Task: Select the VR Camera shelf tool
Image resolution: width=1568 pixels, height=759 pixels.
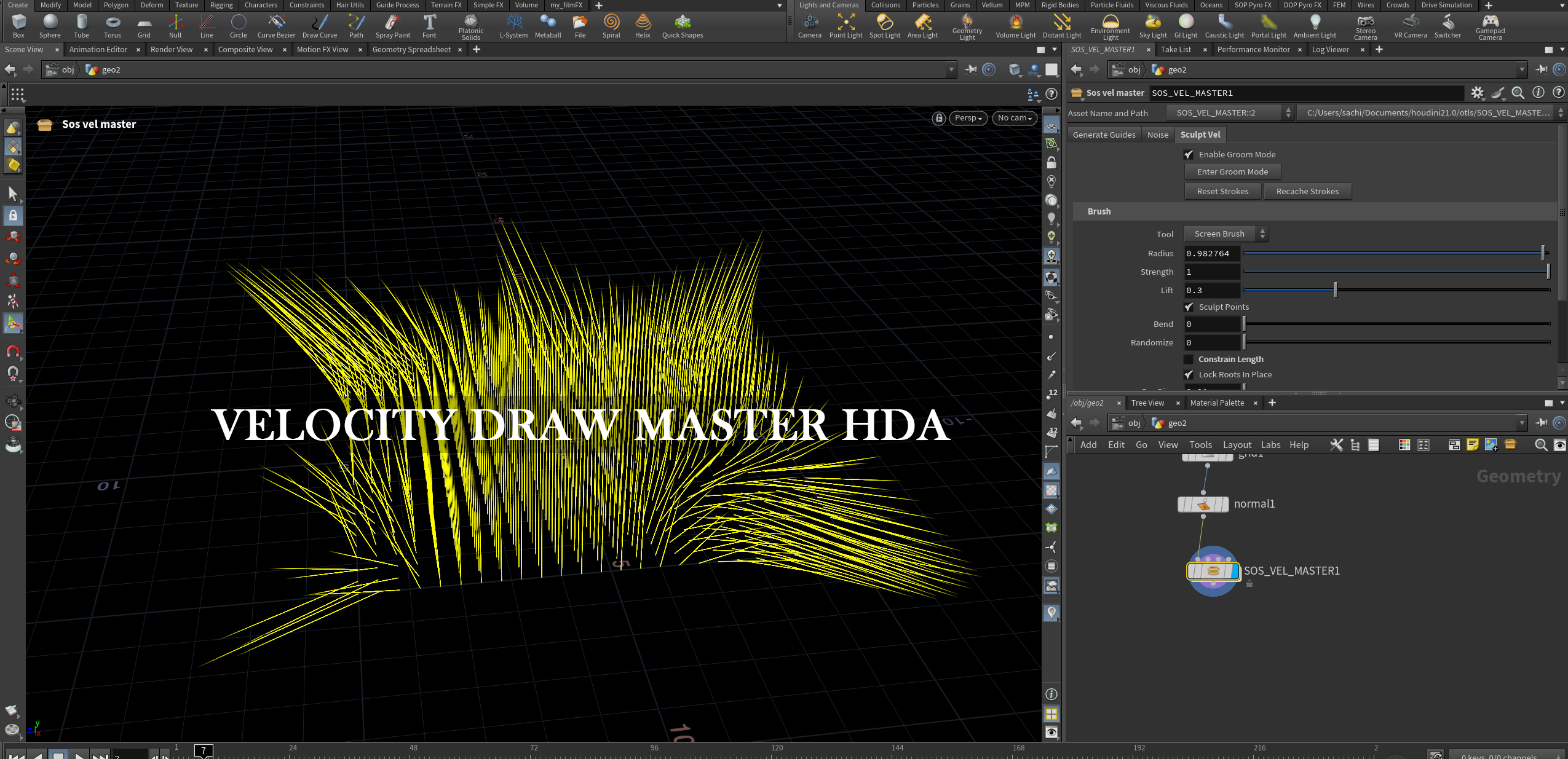Action: [x=1411, y=26]
